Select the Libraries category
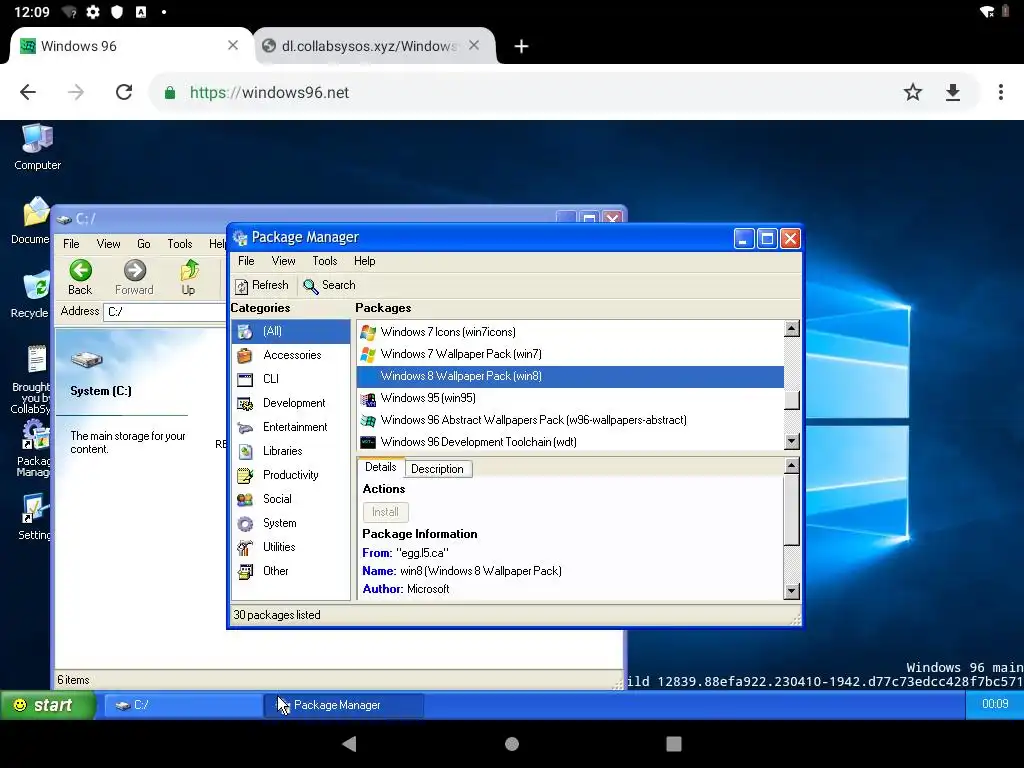This screenshot has height=768, width=1024. [291, 451]
